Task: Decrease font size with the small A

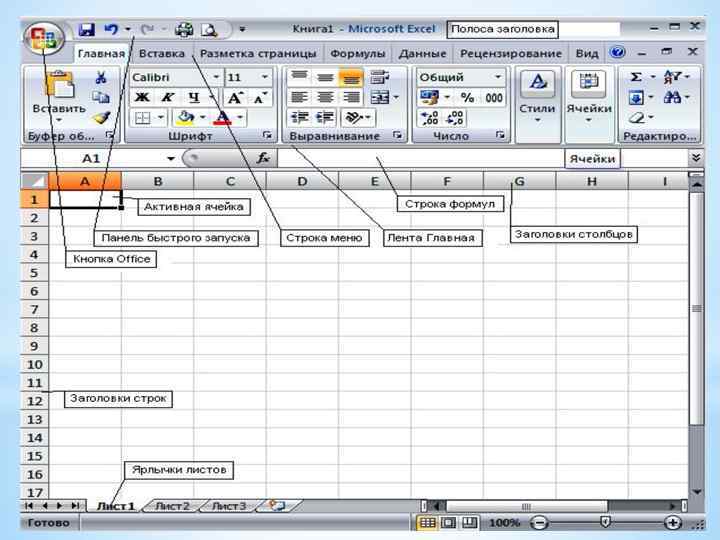Action: click(x=260, y=98)
